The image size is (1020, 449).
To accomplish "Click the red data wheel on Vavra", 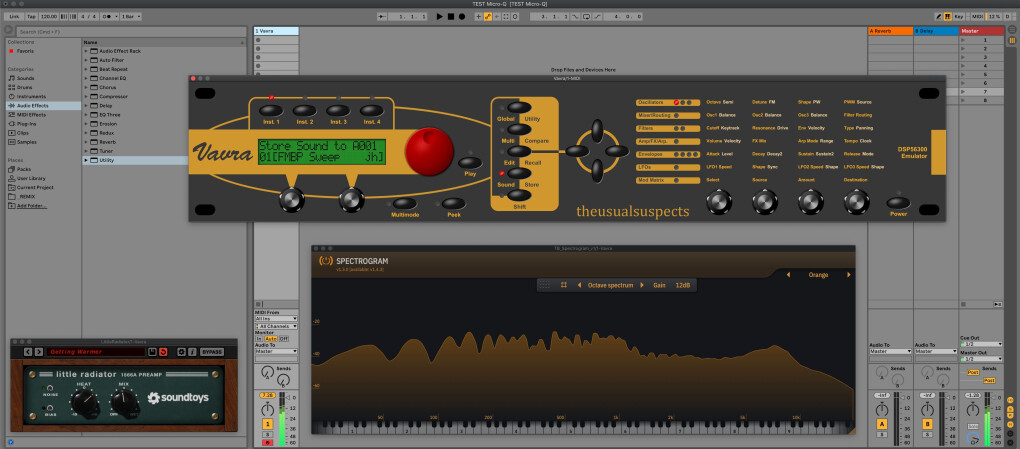I will pyautogui.click(x=429, y=151).
